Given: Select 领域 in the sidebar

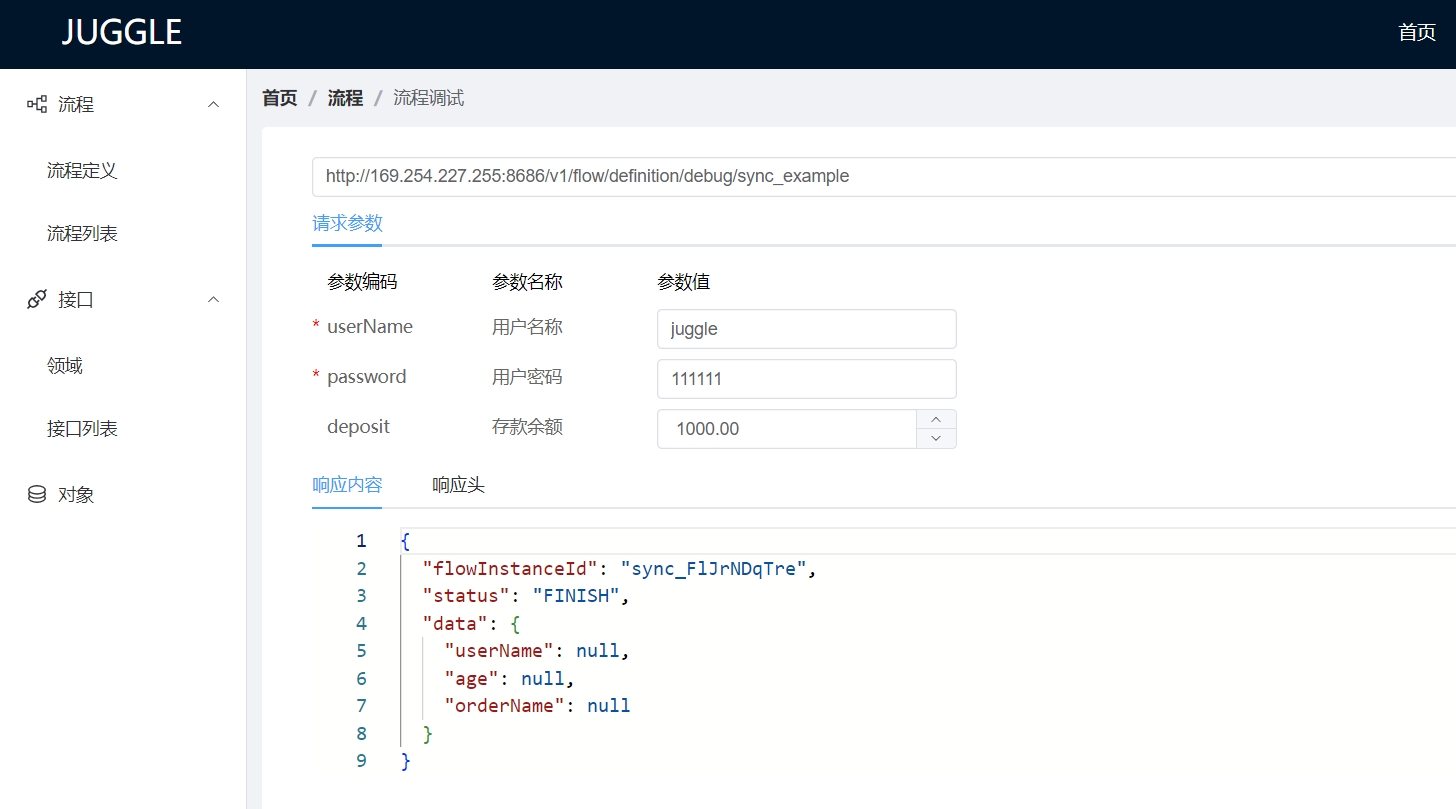Looking at the screenshot, I should [65, 366].
